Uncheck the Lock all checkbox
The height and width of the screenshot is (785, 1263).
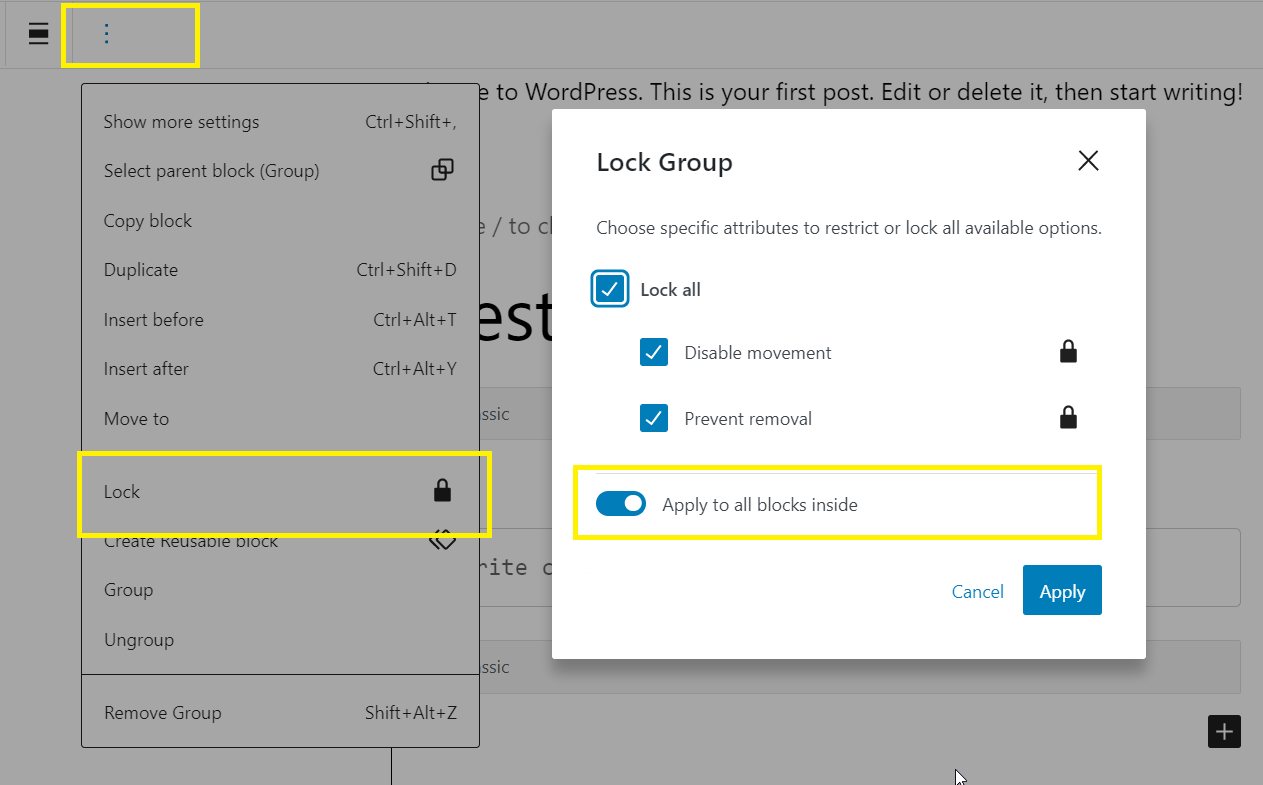tap(610, 289)
